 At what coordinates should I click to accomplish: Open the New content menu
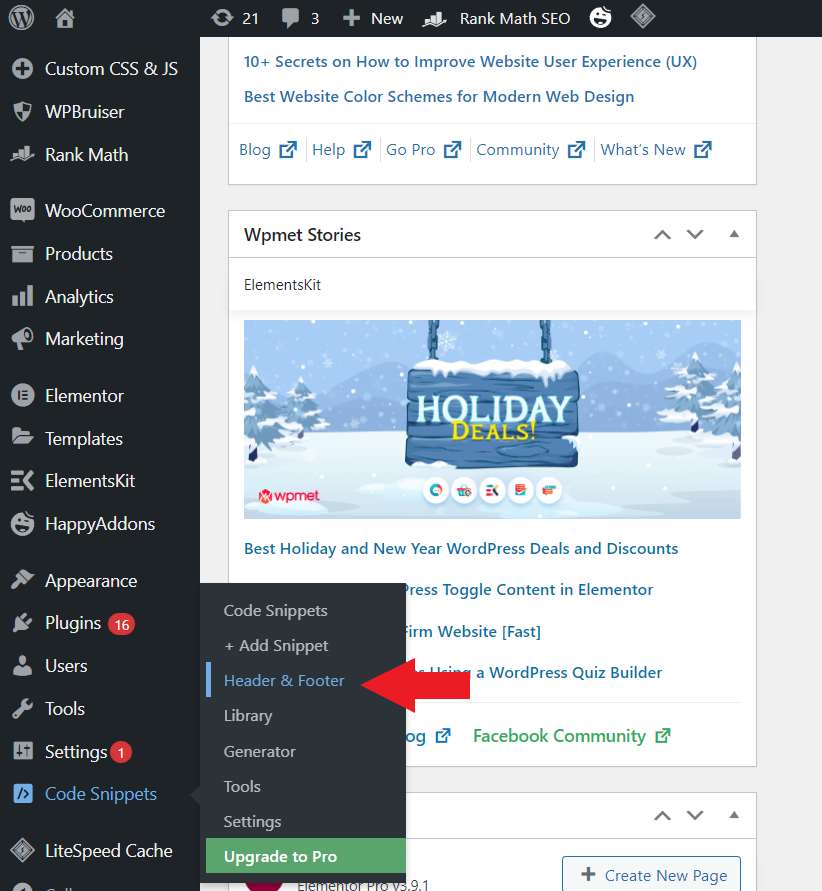point(373,18)
